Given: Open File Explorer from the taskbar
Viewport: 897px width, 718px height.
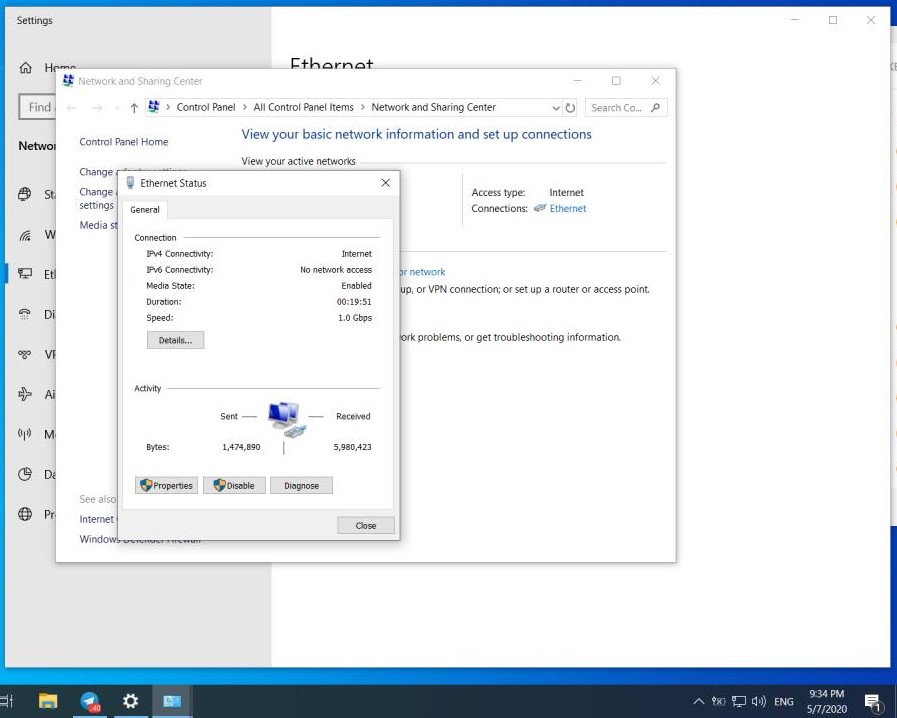Looking at the screenshot, I should click(48, 701).
